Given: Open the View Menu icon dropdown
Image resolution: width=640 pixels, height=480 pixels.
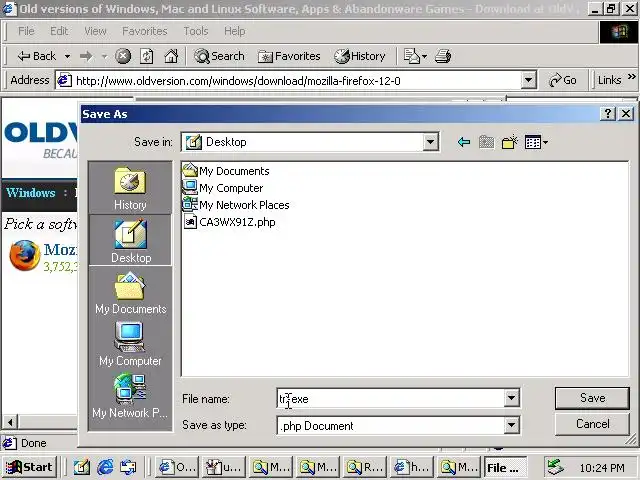Looking at the screenshot, I should pyautogui.click(x=536, y=142).
